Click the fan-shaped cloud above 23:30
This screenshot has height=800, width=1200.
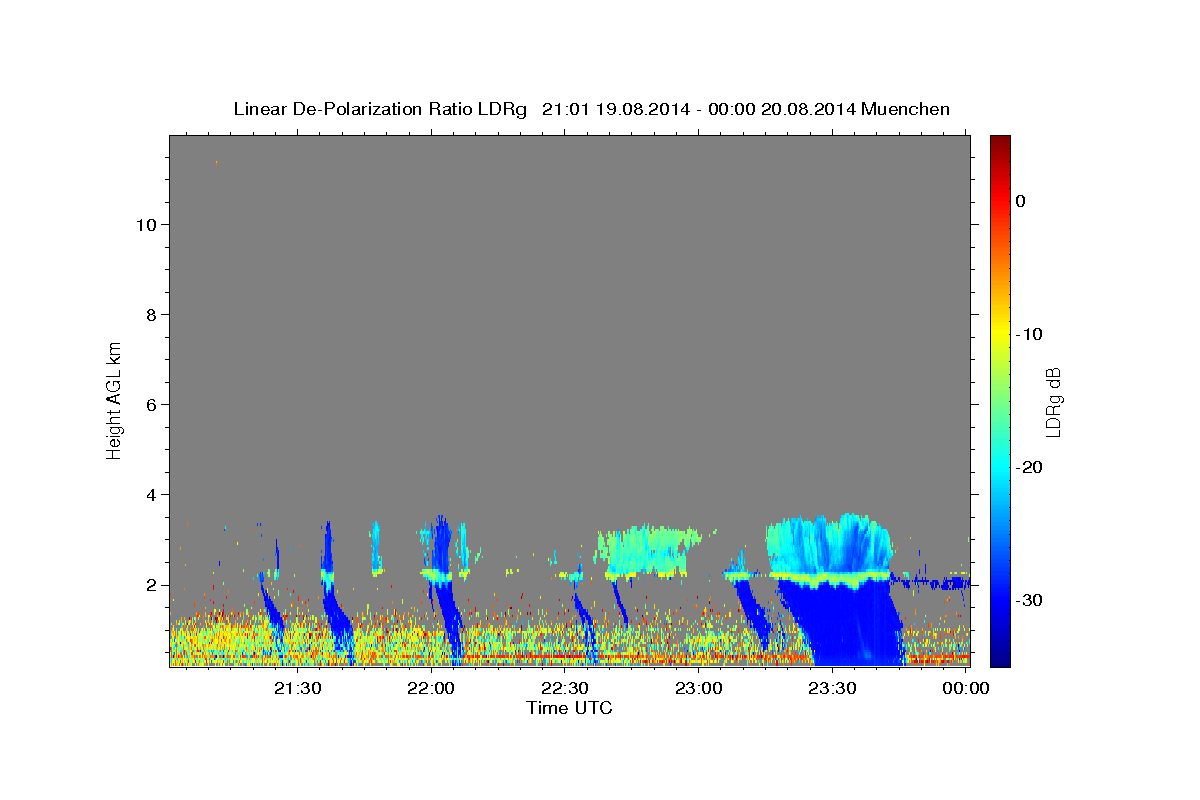(828, 545)
